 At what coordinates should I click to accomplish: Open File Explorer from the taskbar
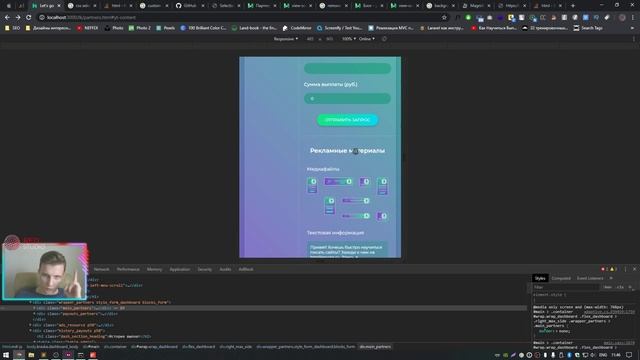(31, 355)
